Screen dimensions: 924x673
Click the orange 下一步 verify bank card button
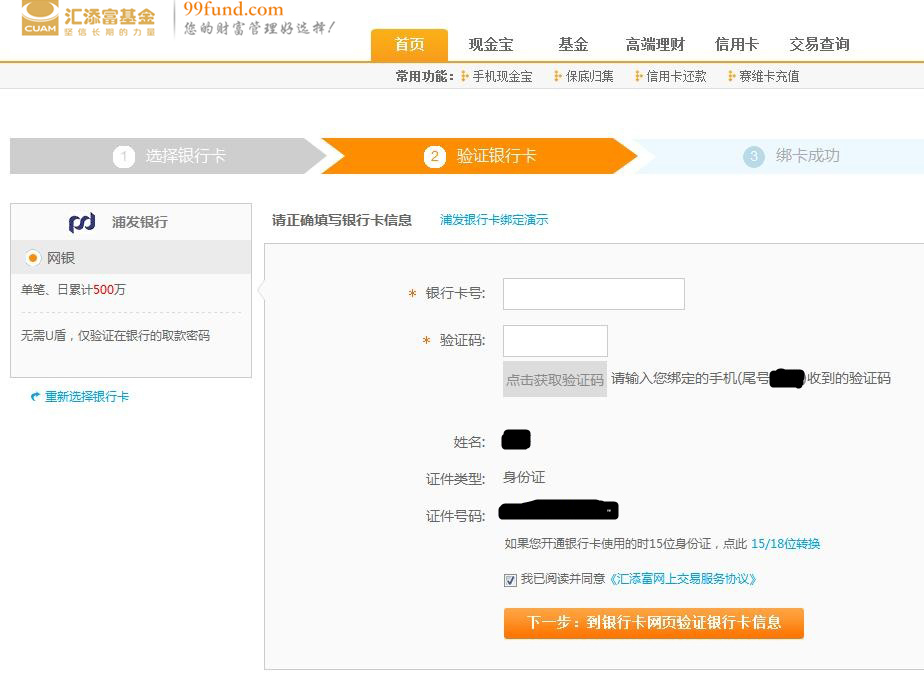coord(653,623)
